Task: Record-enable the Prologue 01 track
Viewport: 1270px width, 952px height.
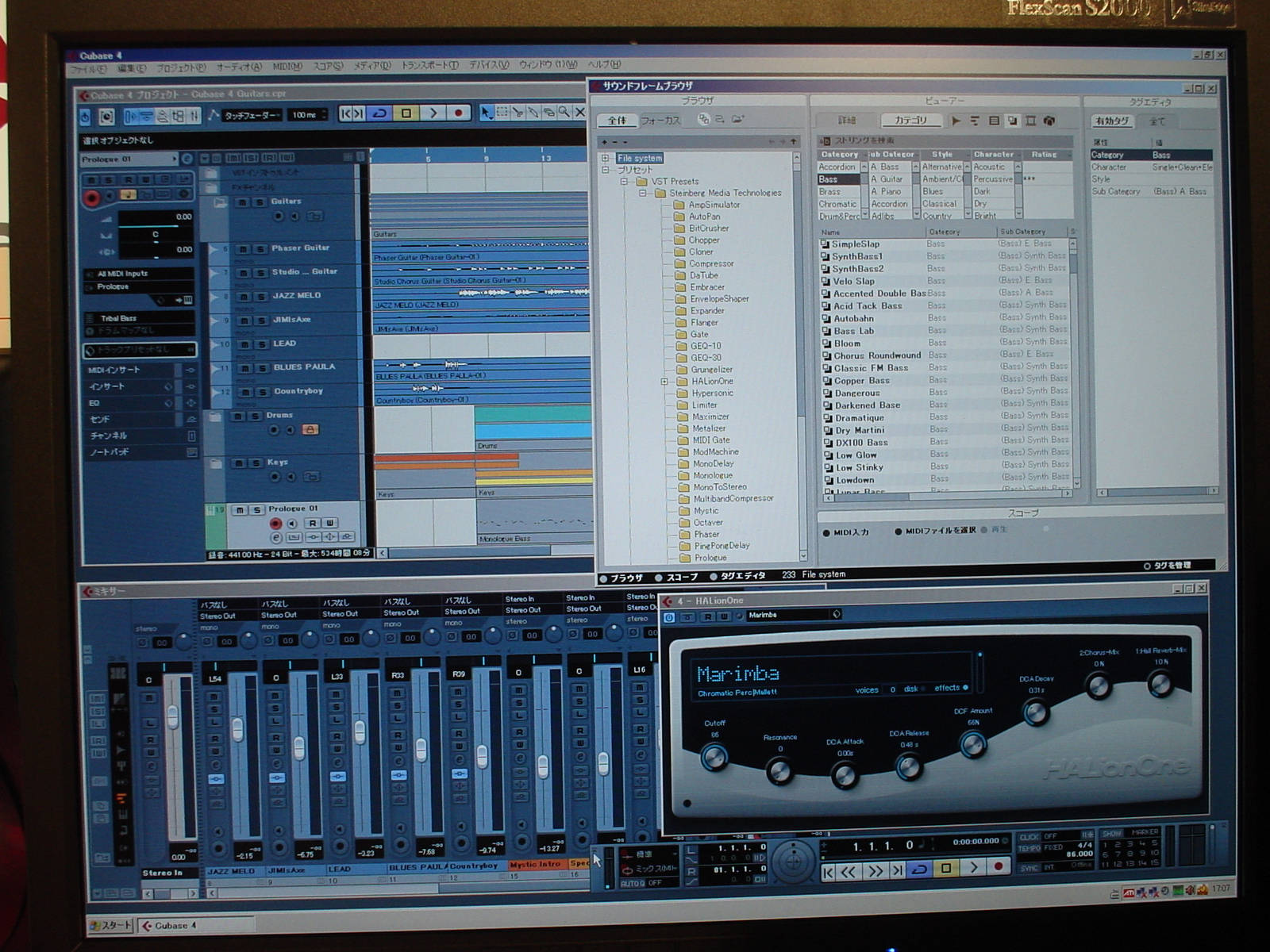Action: click(275, 524)
